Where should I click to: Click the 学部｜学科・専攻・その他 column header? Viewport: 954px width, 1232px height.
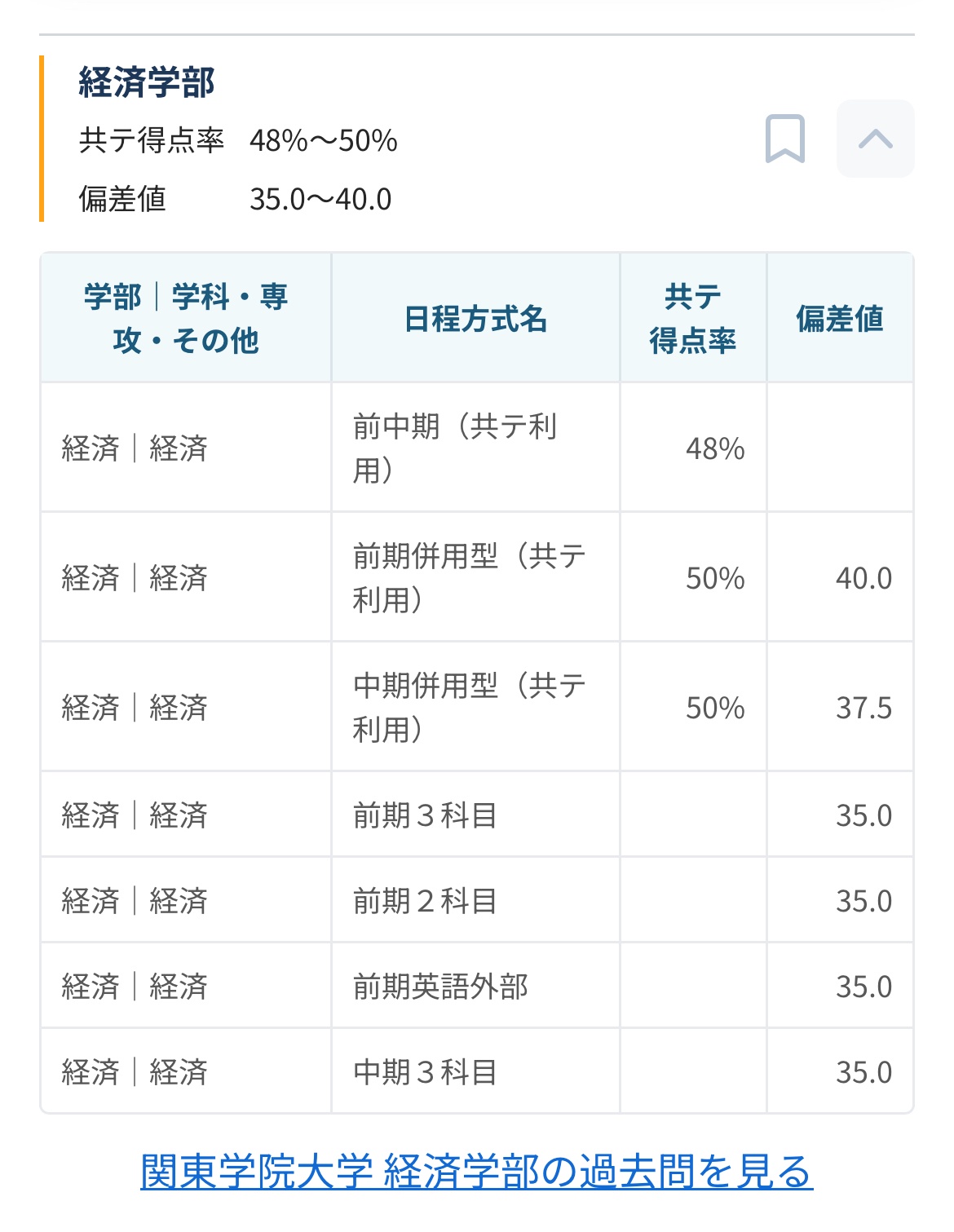pos(186,318)
